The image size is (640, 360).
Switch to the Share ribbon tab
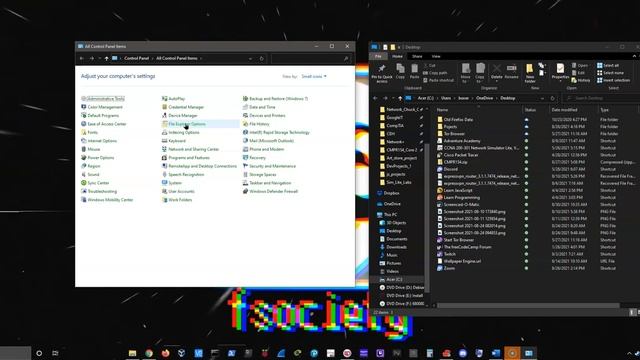pos(417,56)
